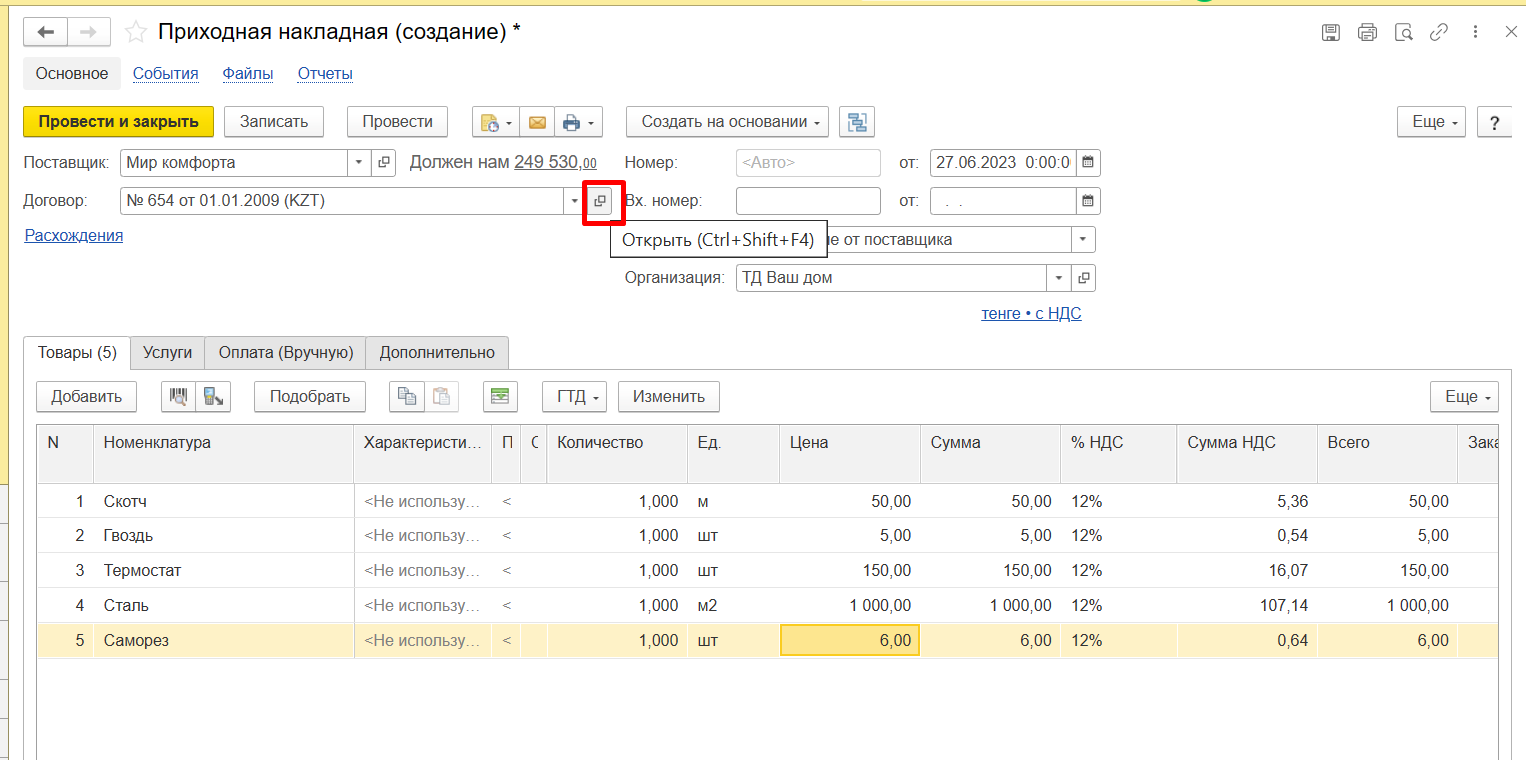
Task: Click the envelope email icon in toolbar
Action: 537,122
